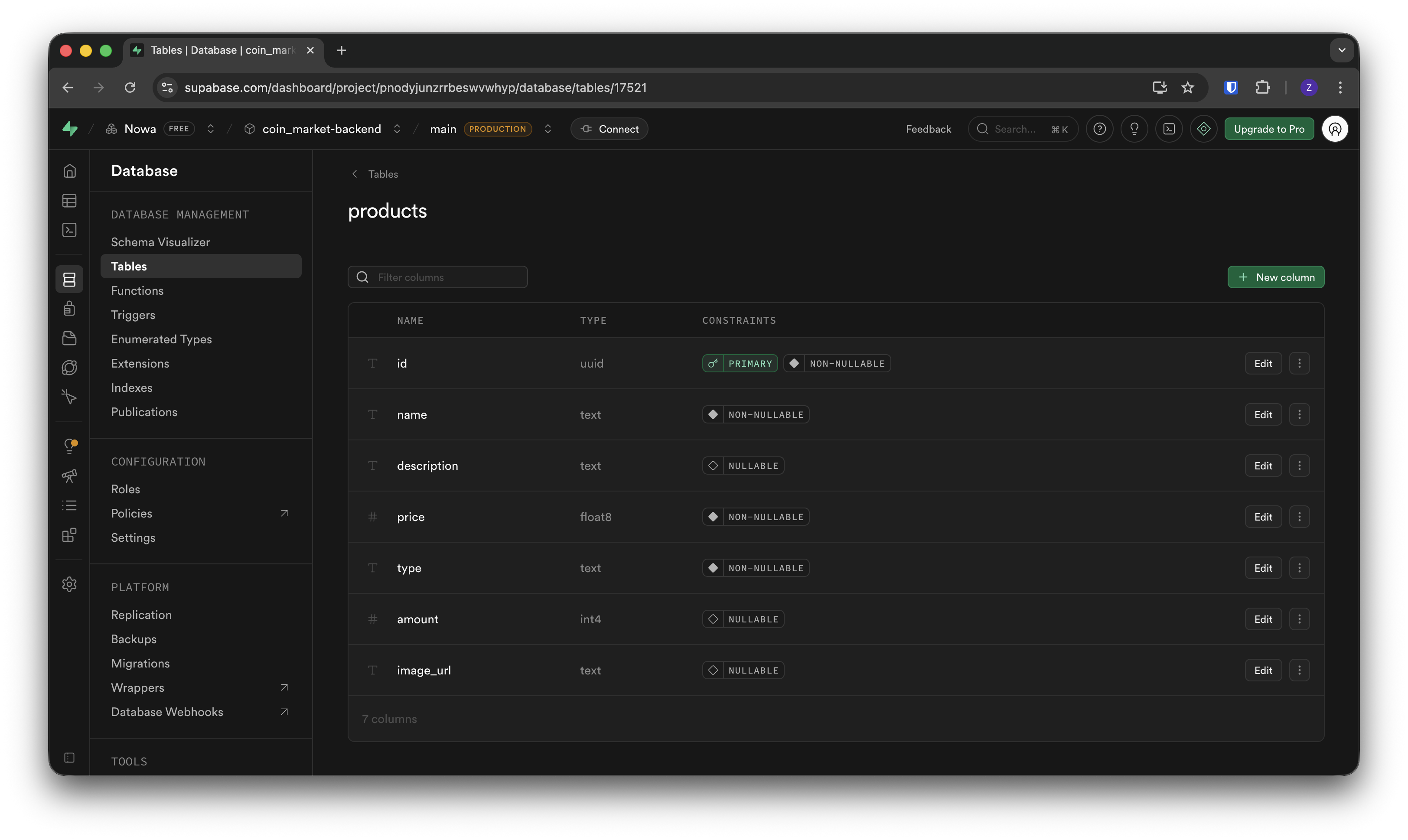Toggle the sidebar collapse icon at the bottom left
Screen dimensions: 1408x840
coord(69,757)
